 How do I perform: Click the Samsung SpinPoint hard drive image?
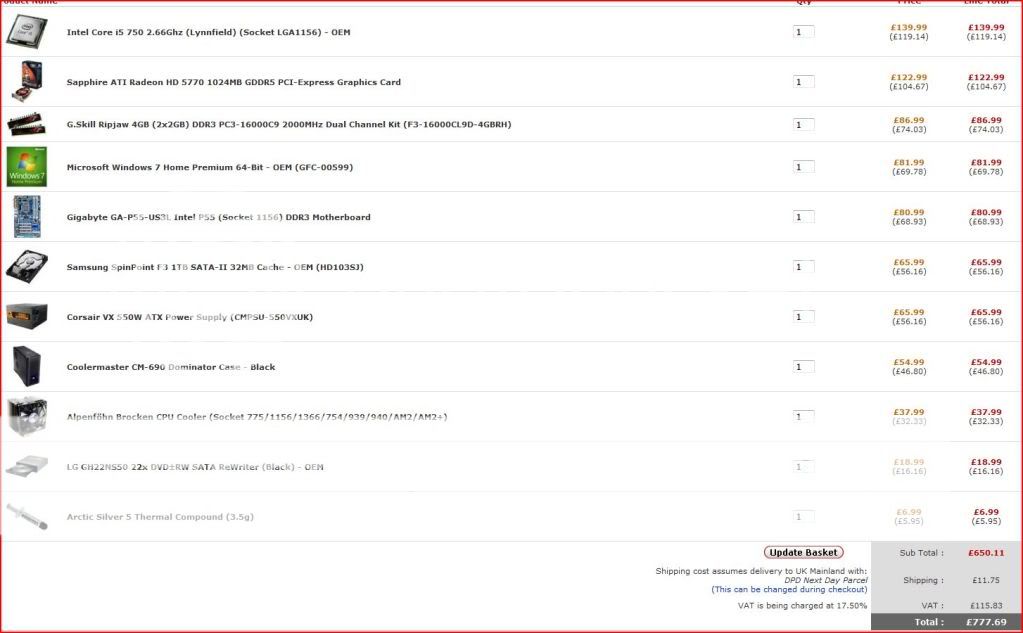click(26, 267)
